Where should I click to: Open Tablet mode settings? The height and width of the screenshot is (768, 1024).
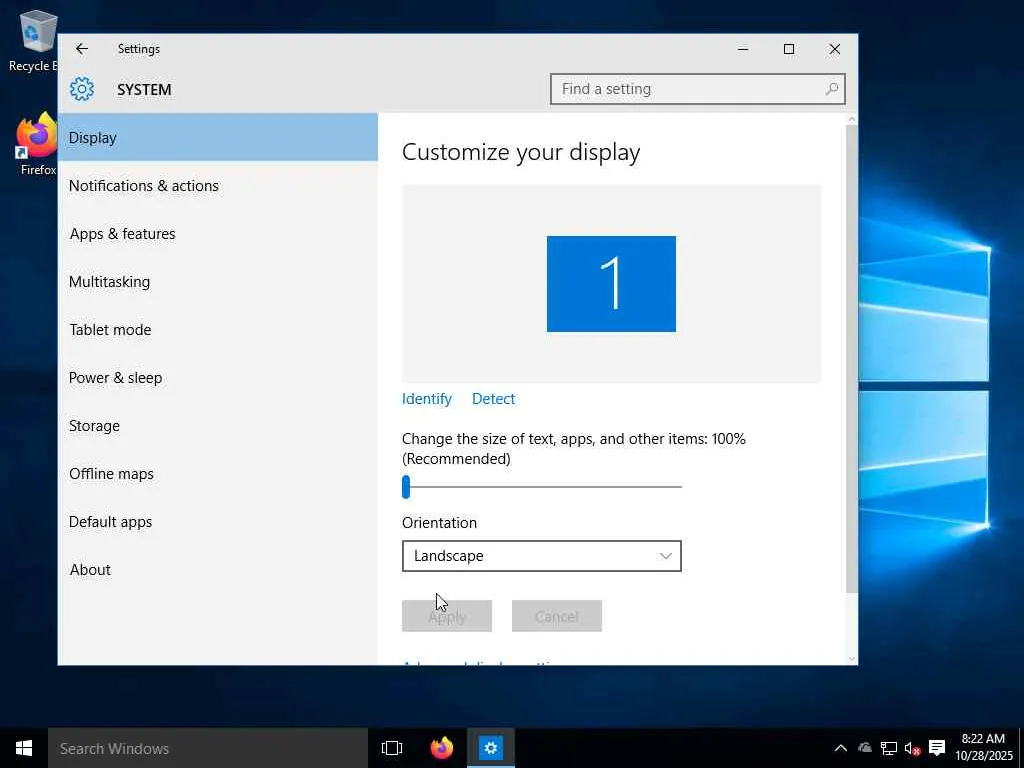217,329
